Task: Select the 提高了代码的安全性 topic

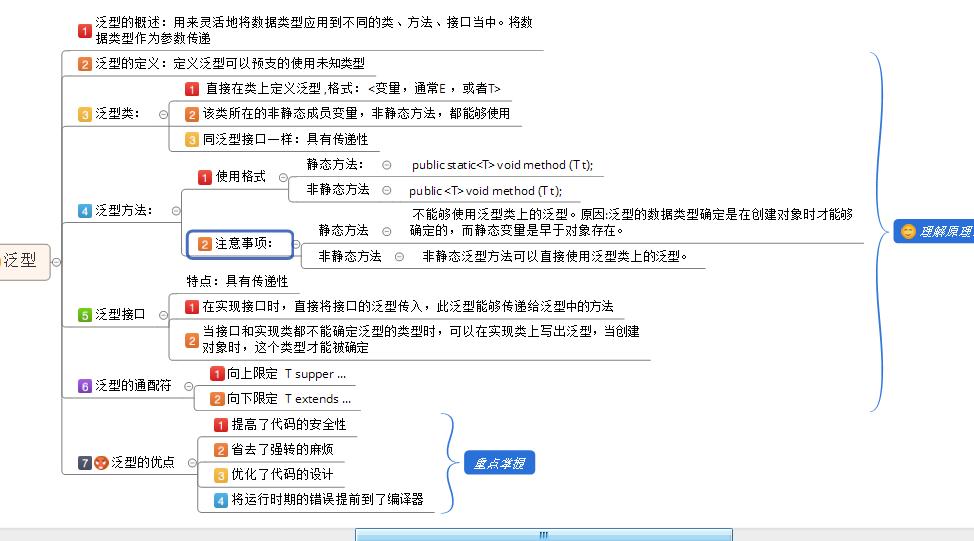Action: tap(288, 424)
